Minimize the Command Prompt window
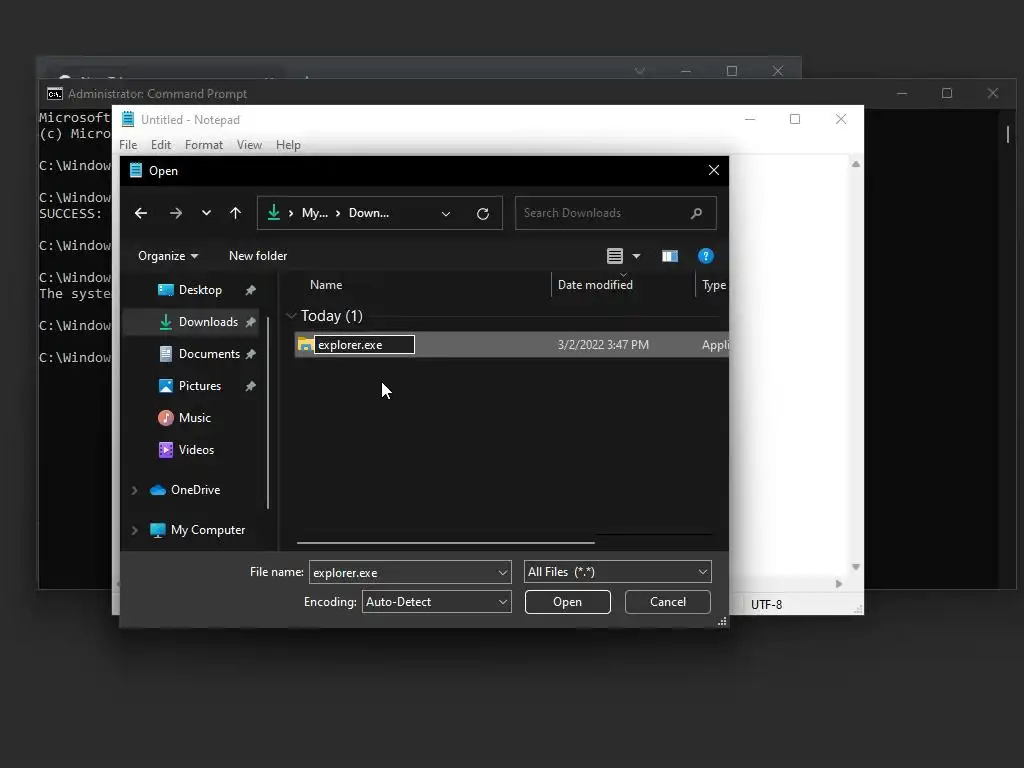 [x=902, y=93]
